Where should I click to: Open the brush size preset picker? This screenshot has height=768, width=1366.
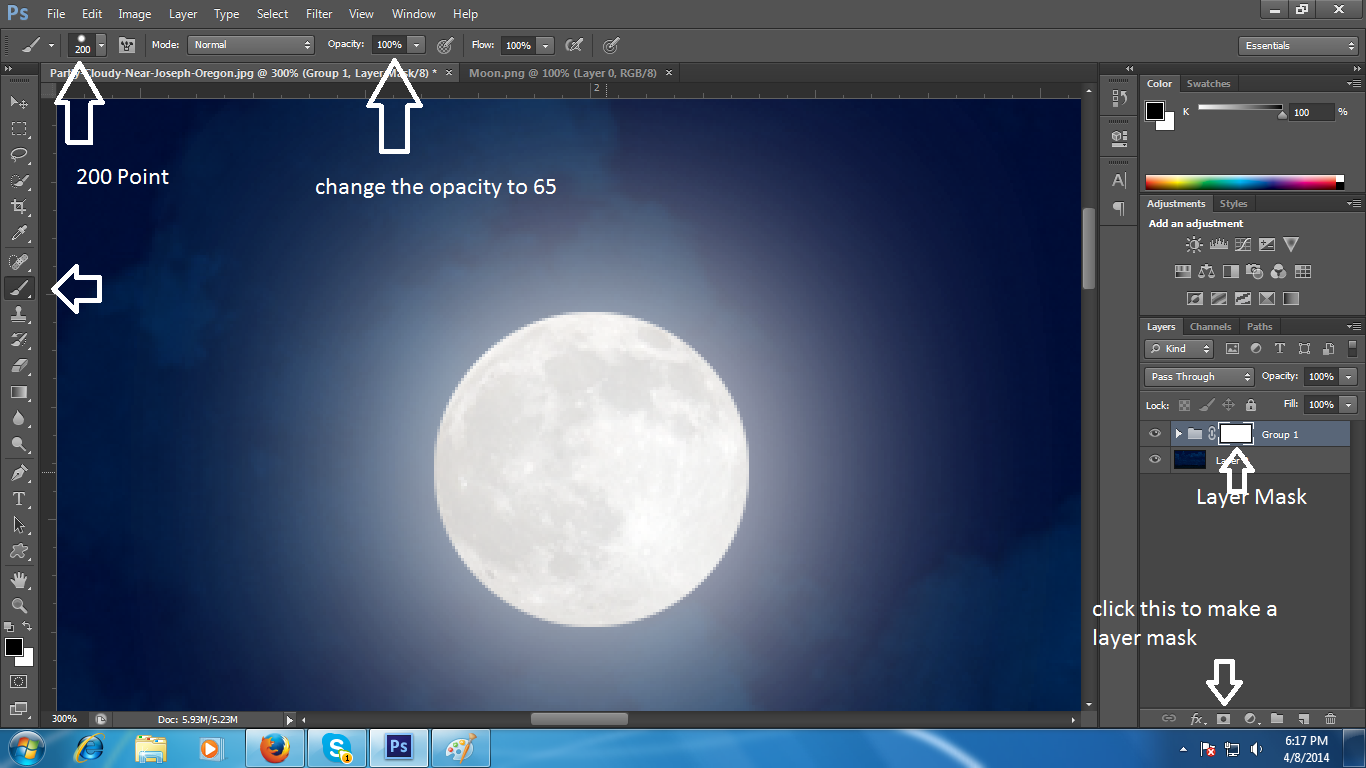point(99,45)
